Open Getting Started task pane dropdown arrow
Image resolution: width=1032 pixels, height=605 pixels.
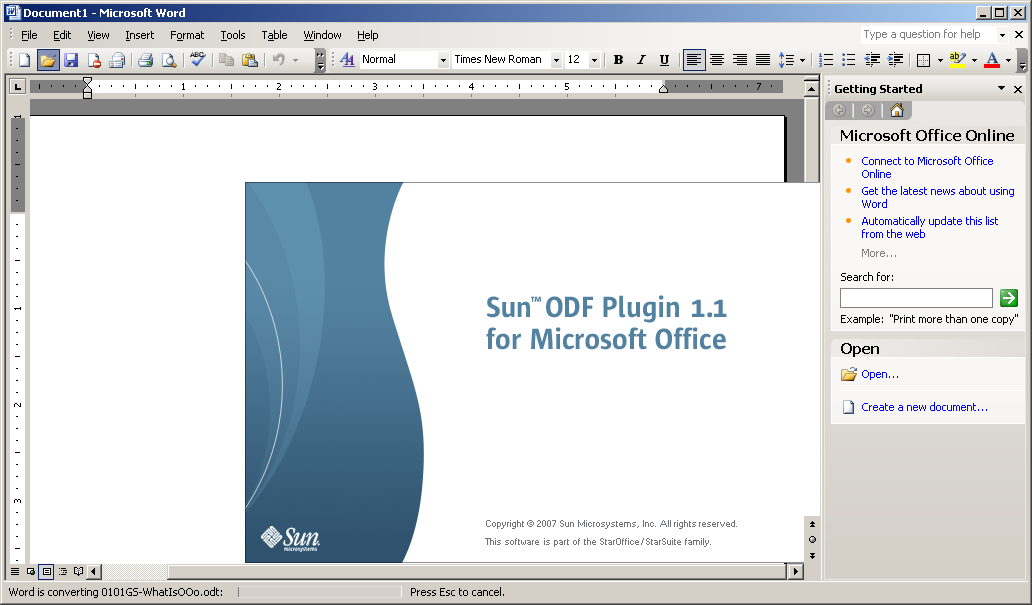pos(1001,88)
